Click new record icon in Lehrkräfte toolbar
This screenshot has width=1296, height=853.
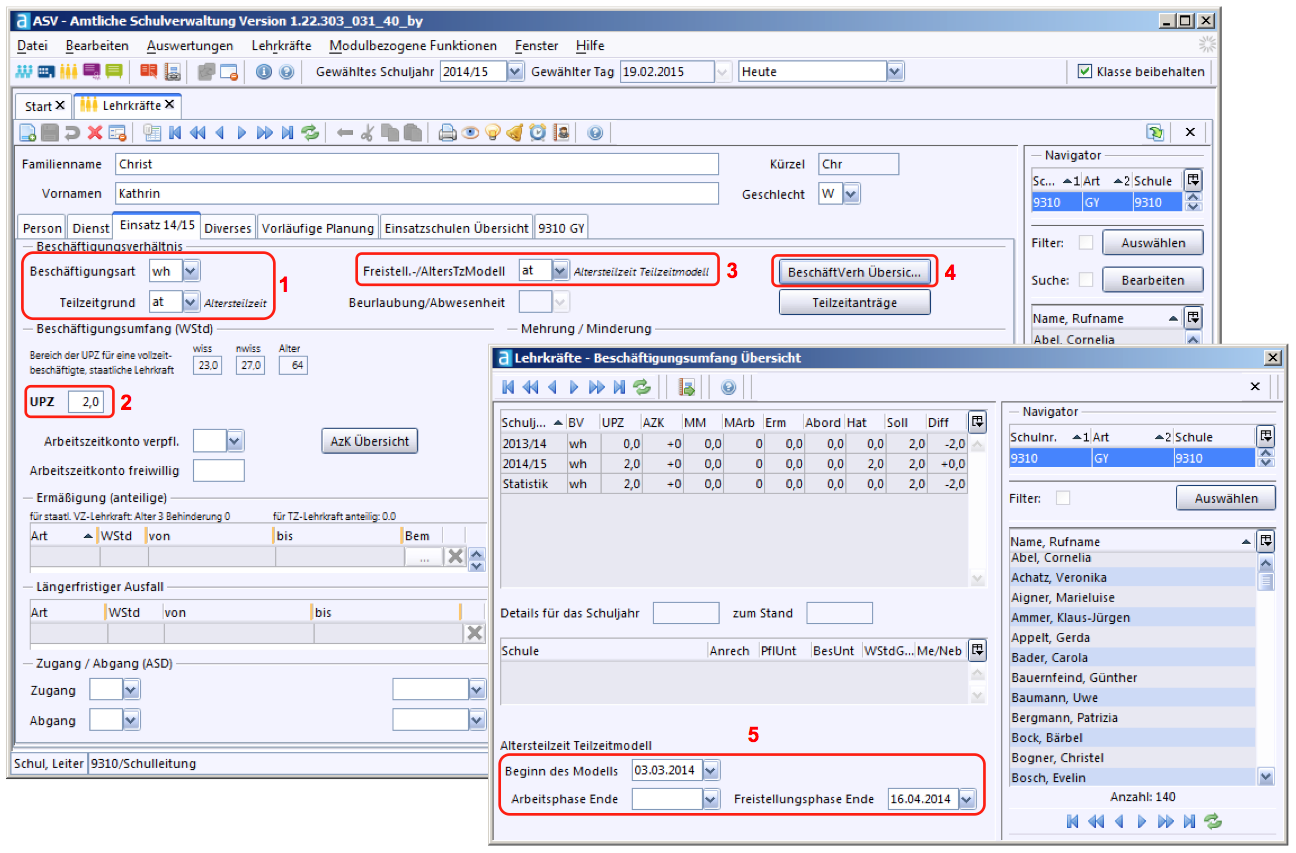click(28, 133)
